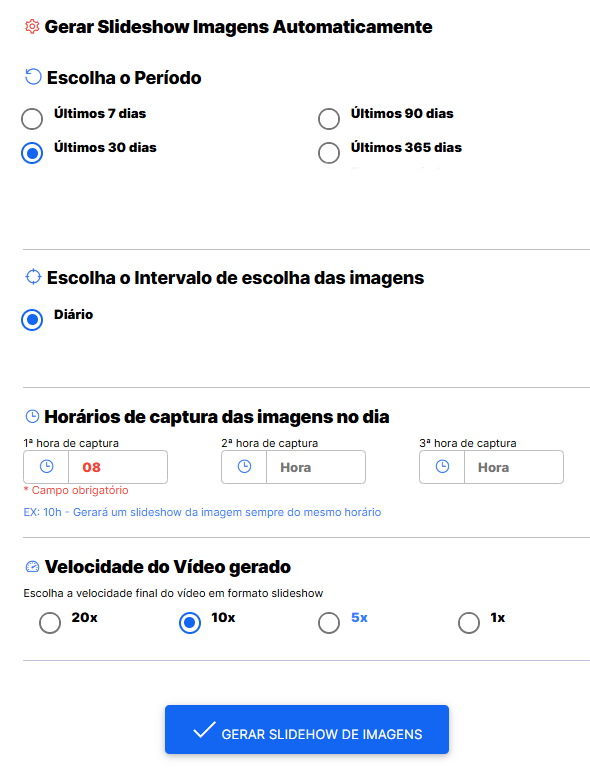Select the 1x speed option
590x777 pixels.
point(469,623)
